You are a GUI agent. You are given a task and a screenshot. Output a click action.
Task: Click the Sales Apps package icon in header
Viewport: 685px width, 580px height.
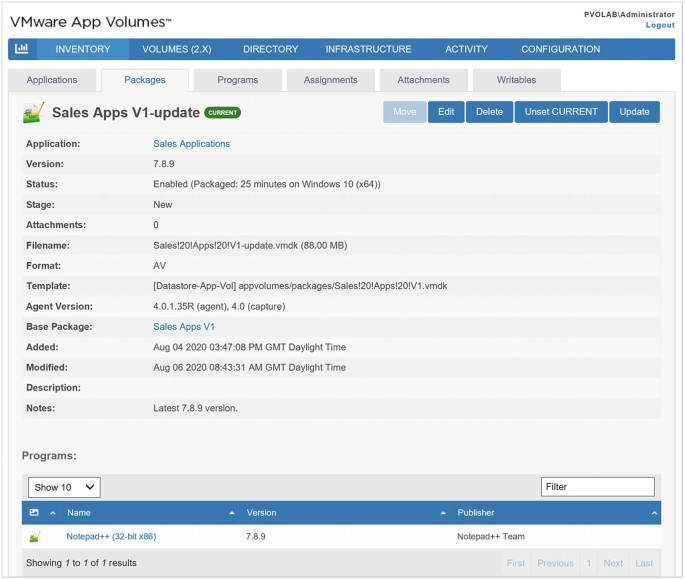34,113
